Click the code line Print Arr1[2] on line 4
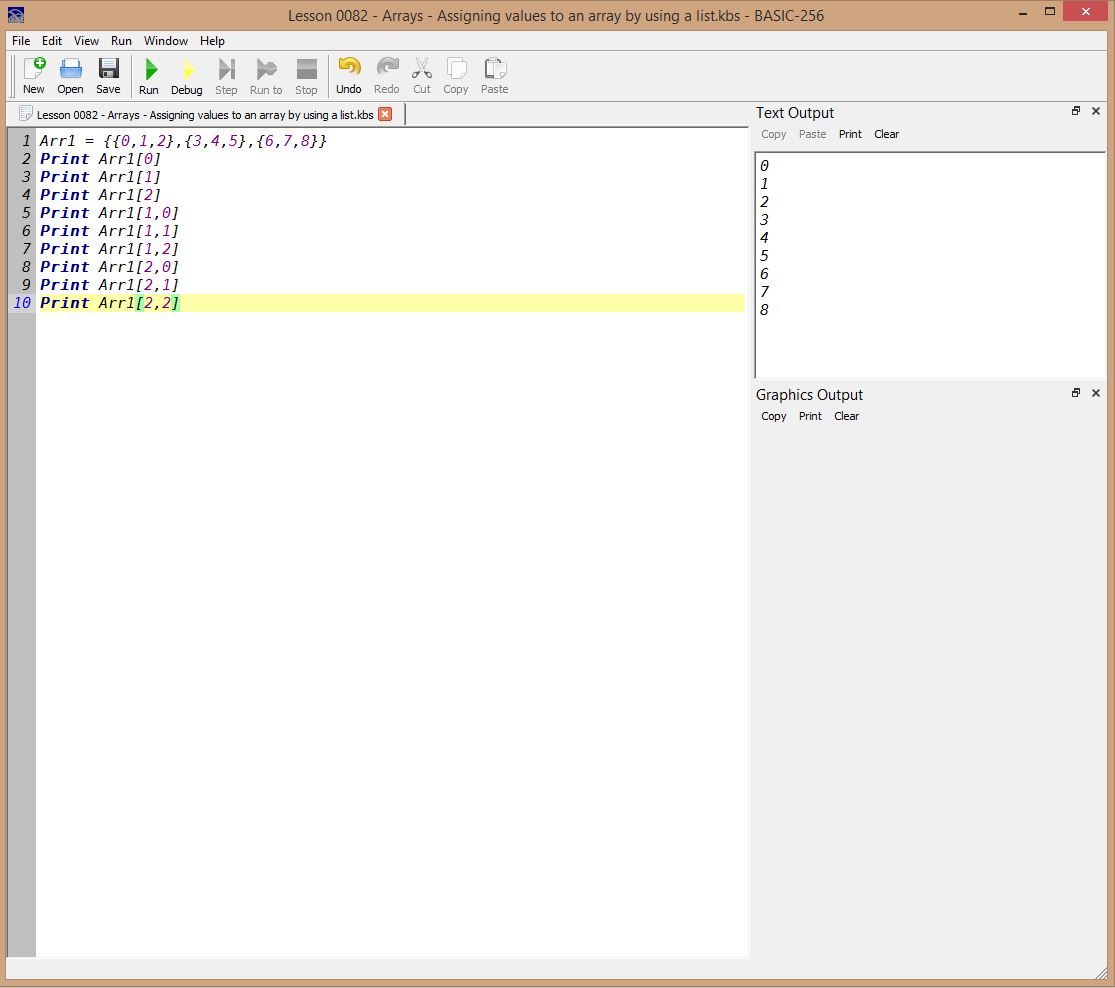The height and width of the screenshot is (988, 1115). coord(100,195)
